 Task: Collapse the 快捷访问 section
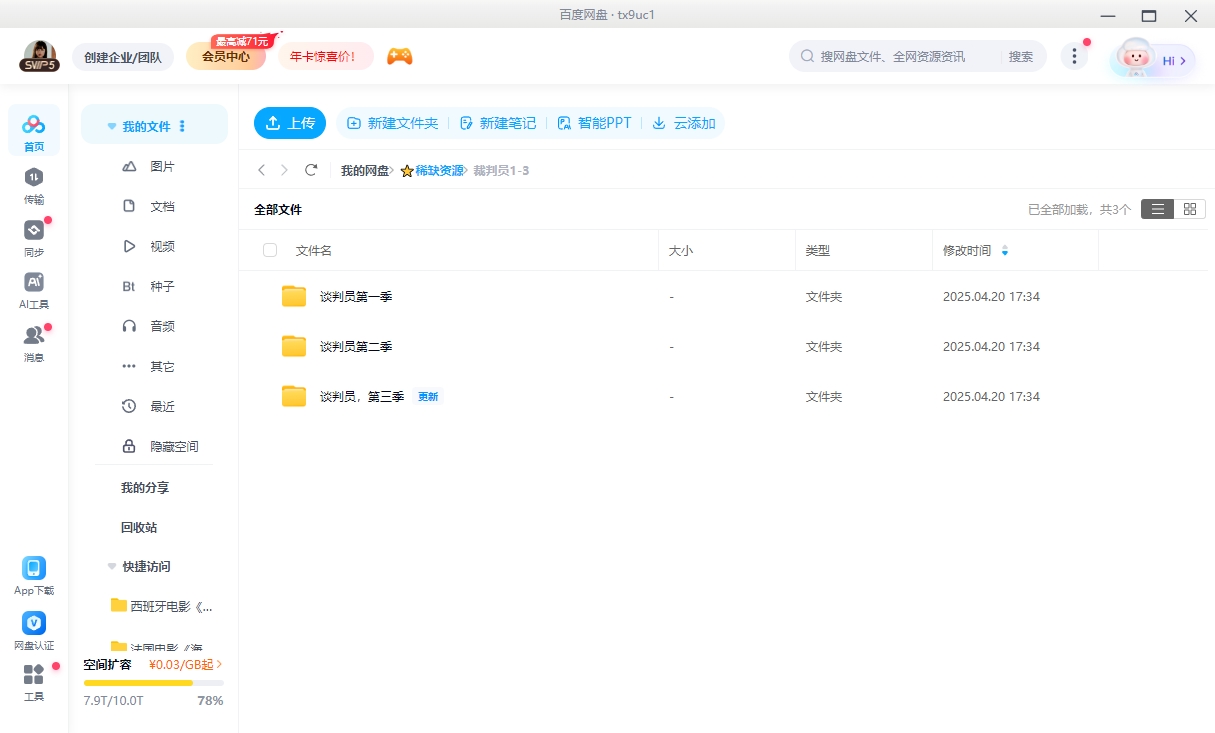pos(111,566)
